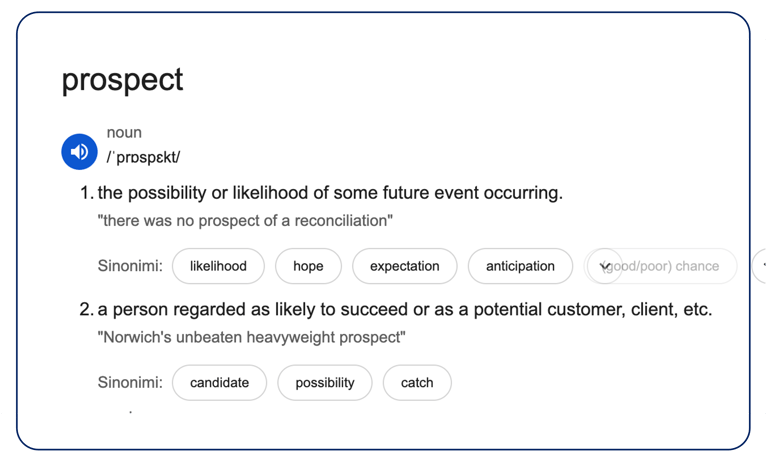
Task: Click the example 'there was no prospect of a reconciliation'
Action: [x=245, y=220]
